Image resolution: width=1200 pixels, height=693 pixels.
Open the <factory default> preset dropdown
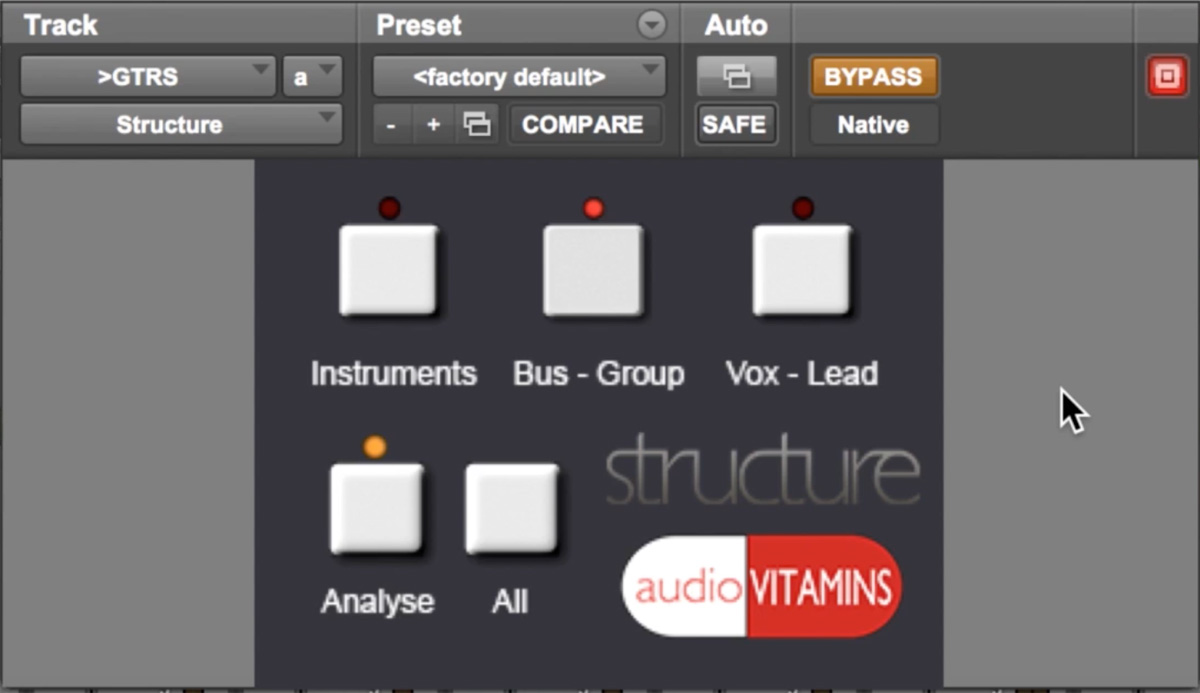pyautogui.click(x=519, y=77)
